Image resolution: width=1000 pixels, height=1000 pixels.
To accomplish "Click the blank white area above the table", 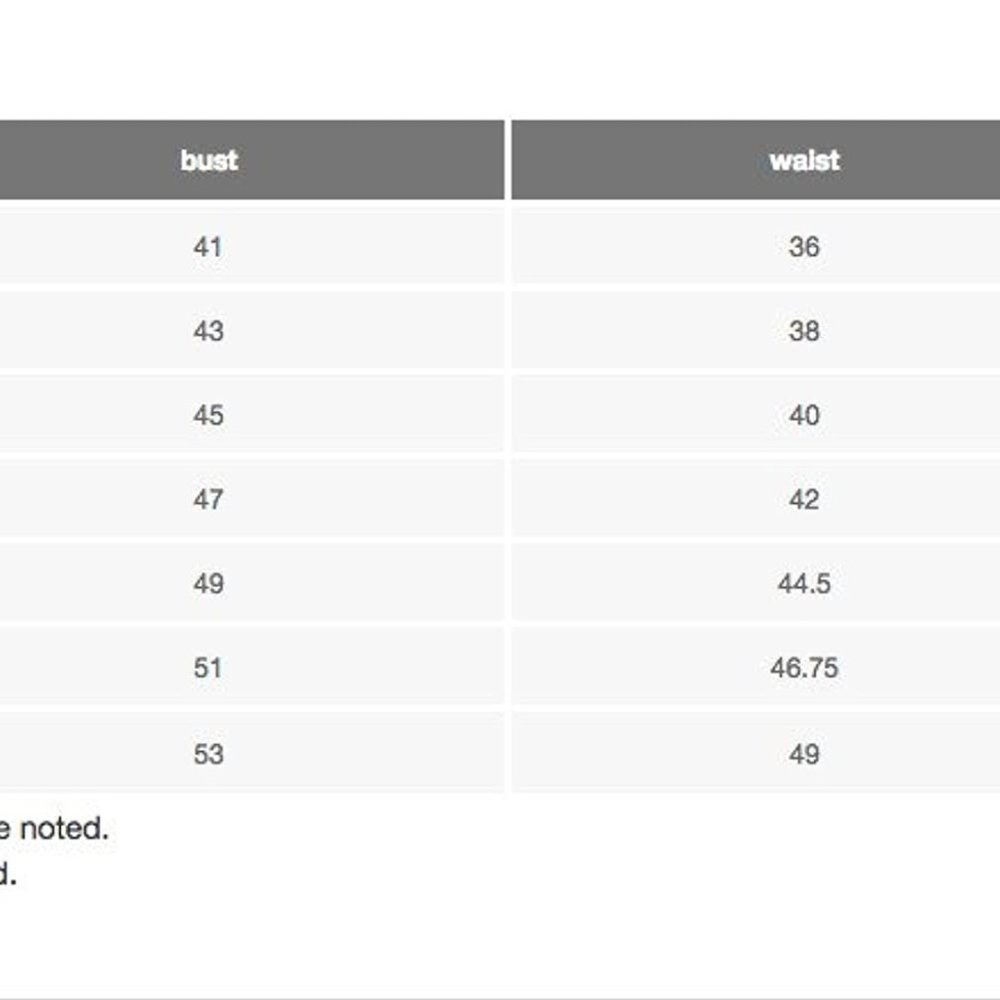I will (500, 60).
